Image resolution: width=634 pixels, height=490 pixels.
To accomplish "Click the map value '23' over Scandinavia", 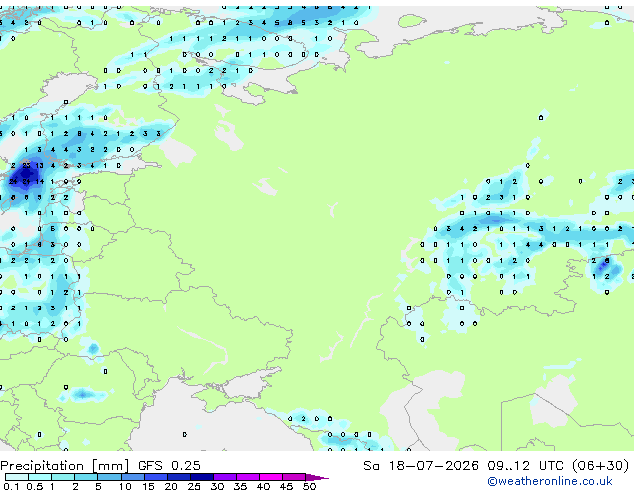I will (x=26, y=165).
